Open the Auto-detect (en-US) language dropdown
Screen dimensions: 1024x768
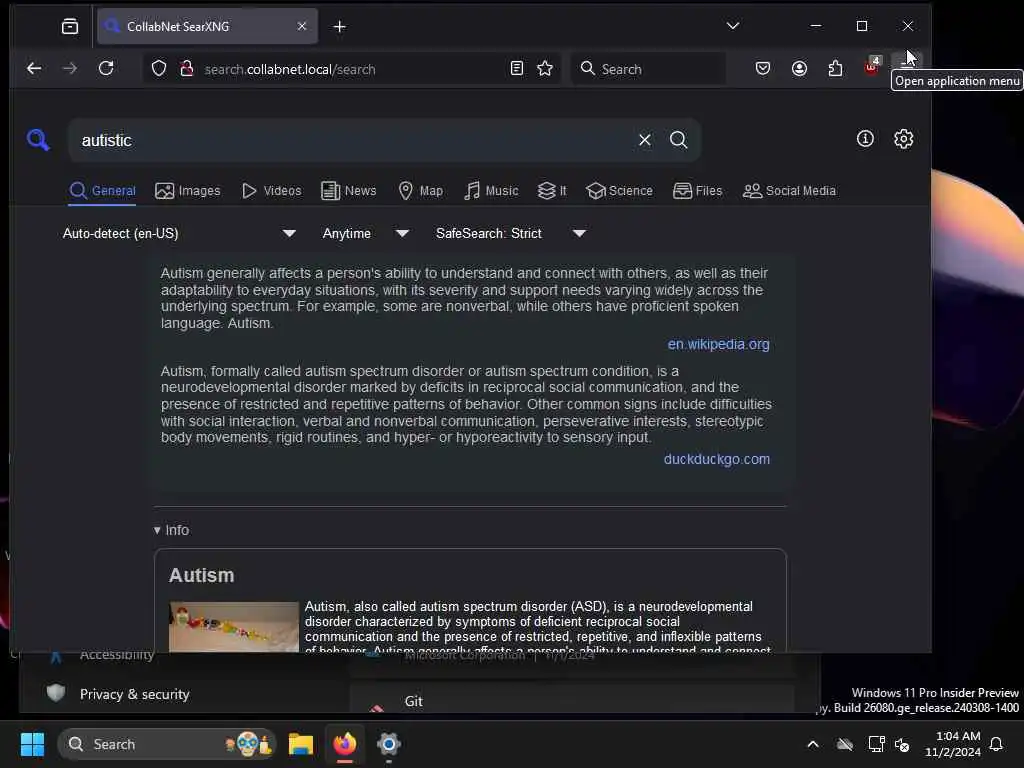[179, 233]
